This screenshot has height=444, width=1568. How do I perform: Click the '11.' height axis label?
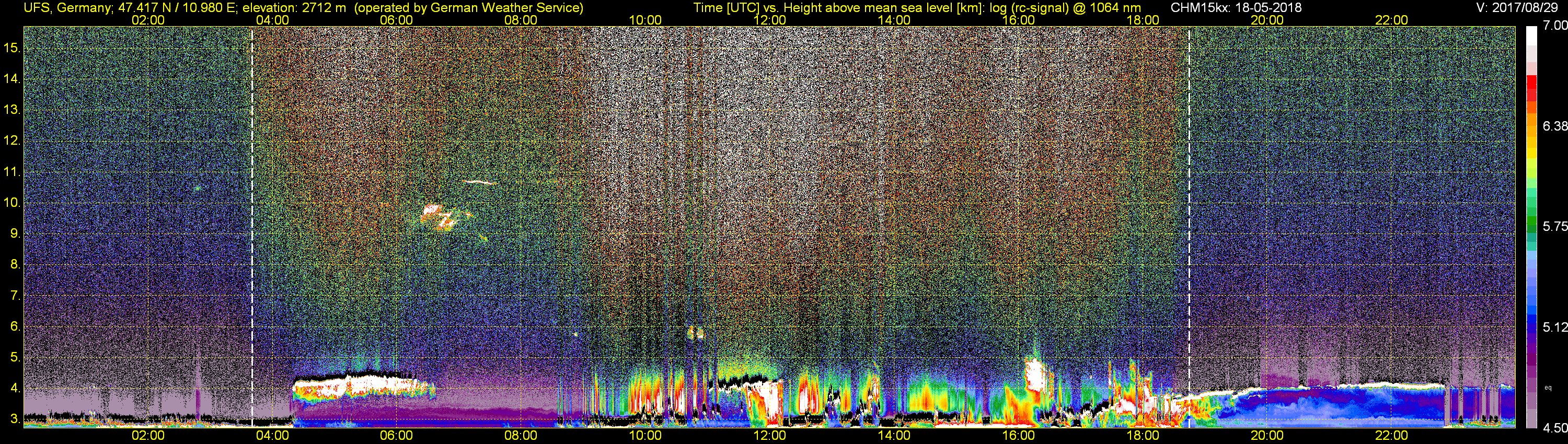coord(12,171)
